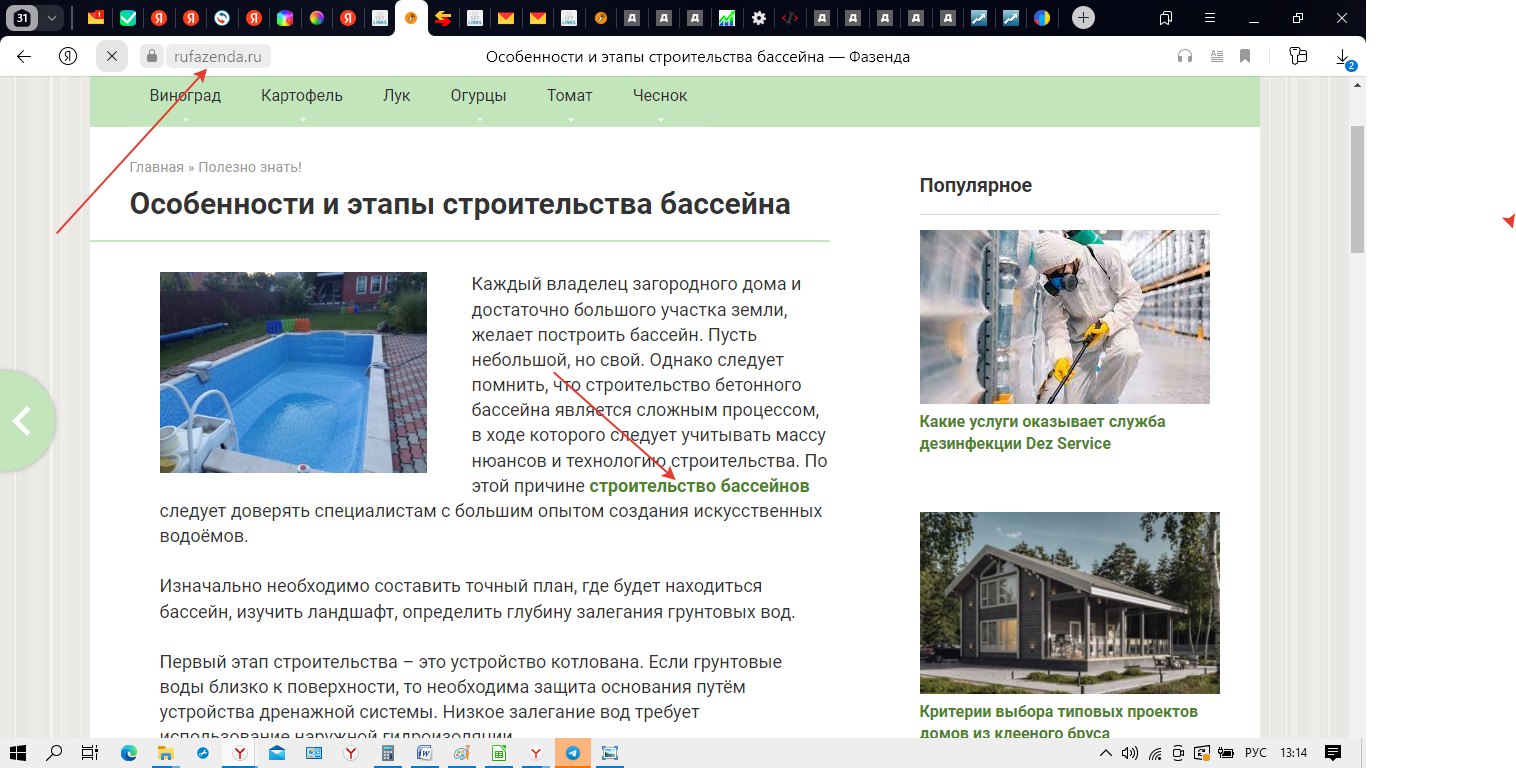The height and width of the screenshot is (768, 1516).
Task: Click the browser back arrow button
Action: coord(24,57)
